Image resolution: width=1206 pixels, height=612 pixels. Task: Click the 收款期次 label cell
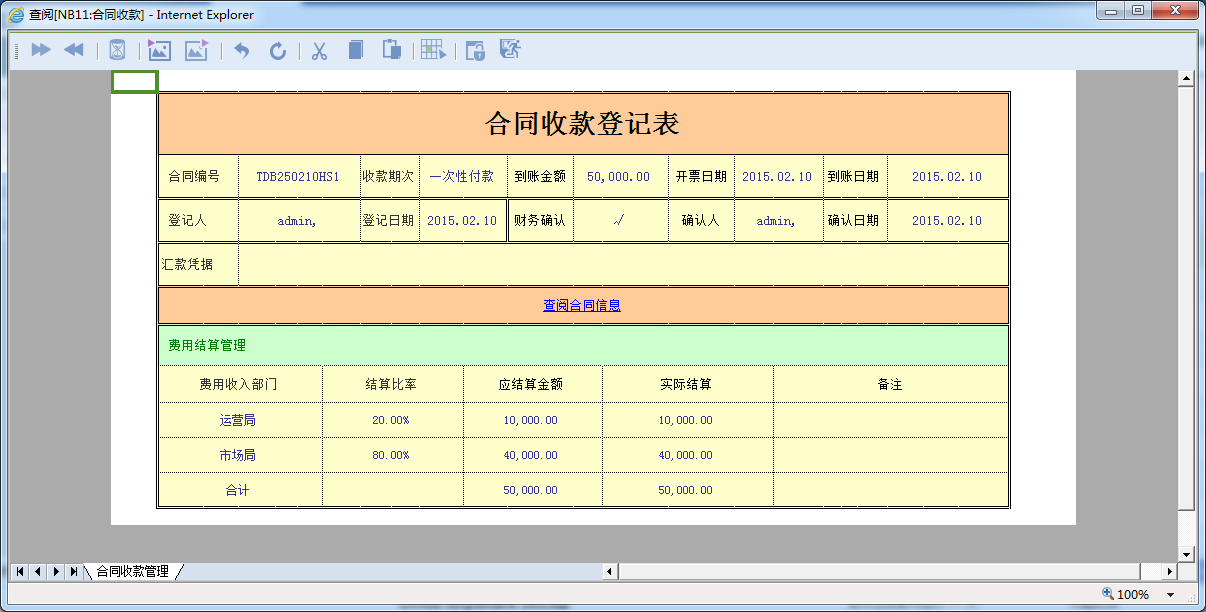tap(389, 177)
